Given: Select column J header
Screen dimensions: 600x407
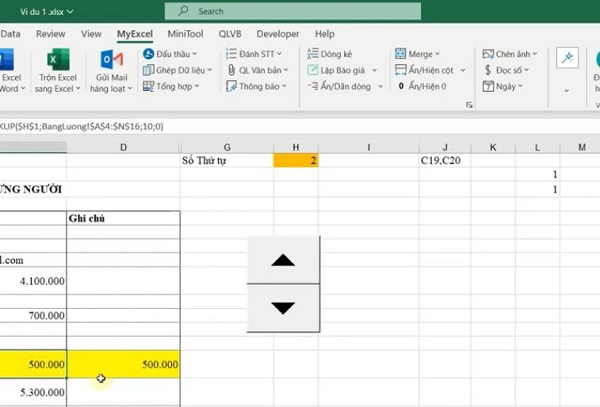Looking at the screenshot, I should [445, 147].
